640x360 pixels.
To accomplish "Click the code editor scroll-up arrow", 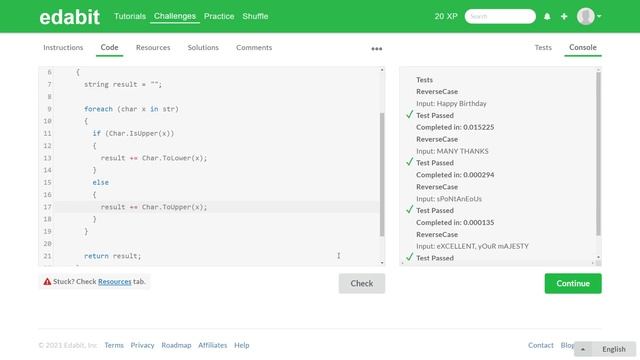I will tap(382, 70).
